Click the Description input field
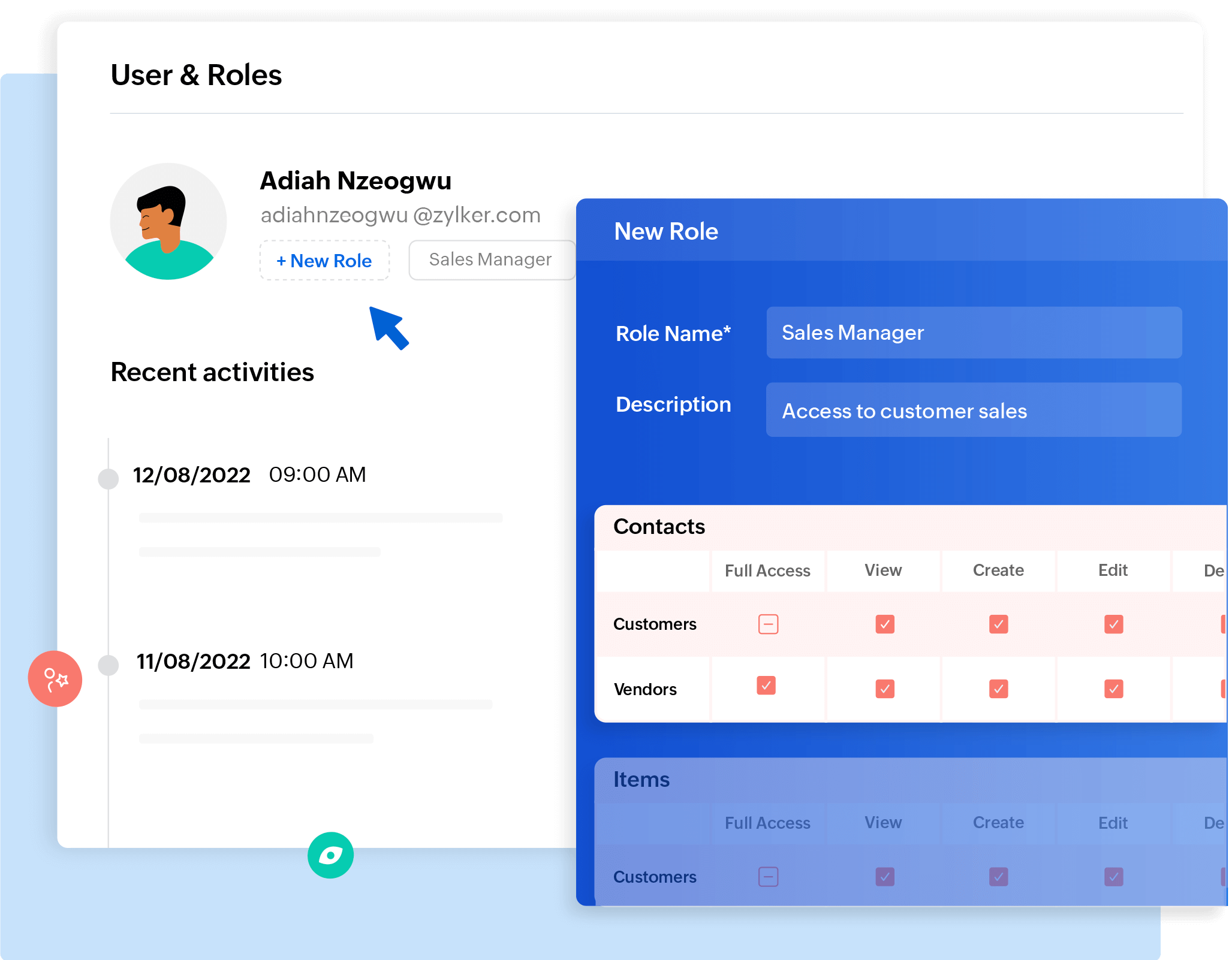 [x=974, y=410]
